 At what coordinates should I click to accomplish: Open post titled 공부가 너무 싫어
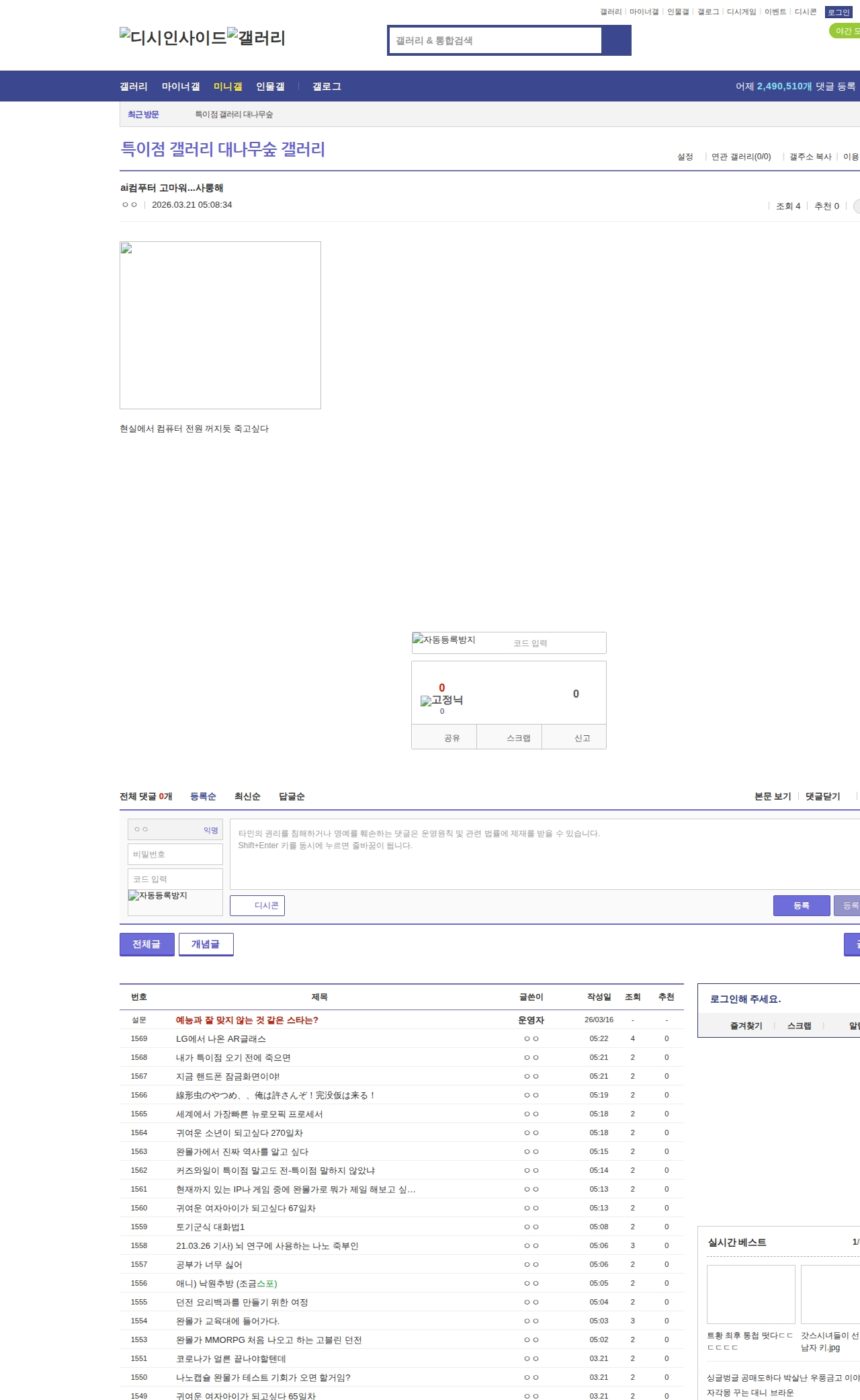point(209,1264)
